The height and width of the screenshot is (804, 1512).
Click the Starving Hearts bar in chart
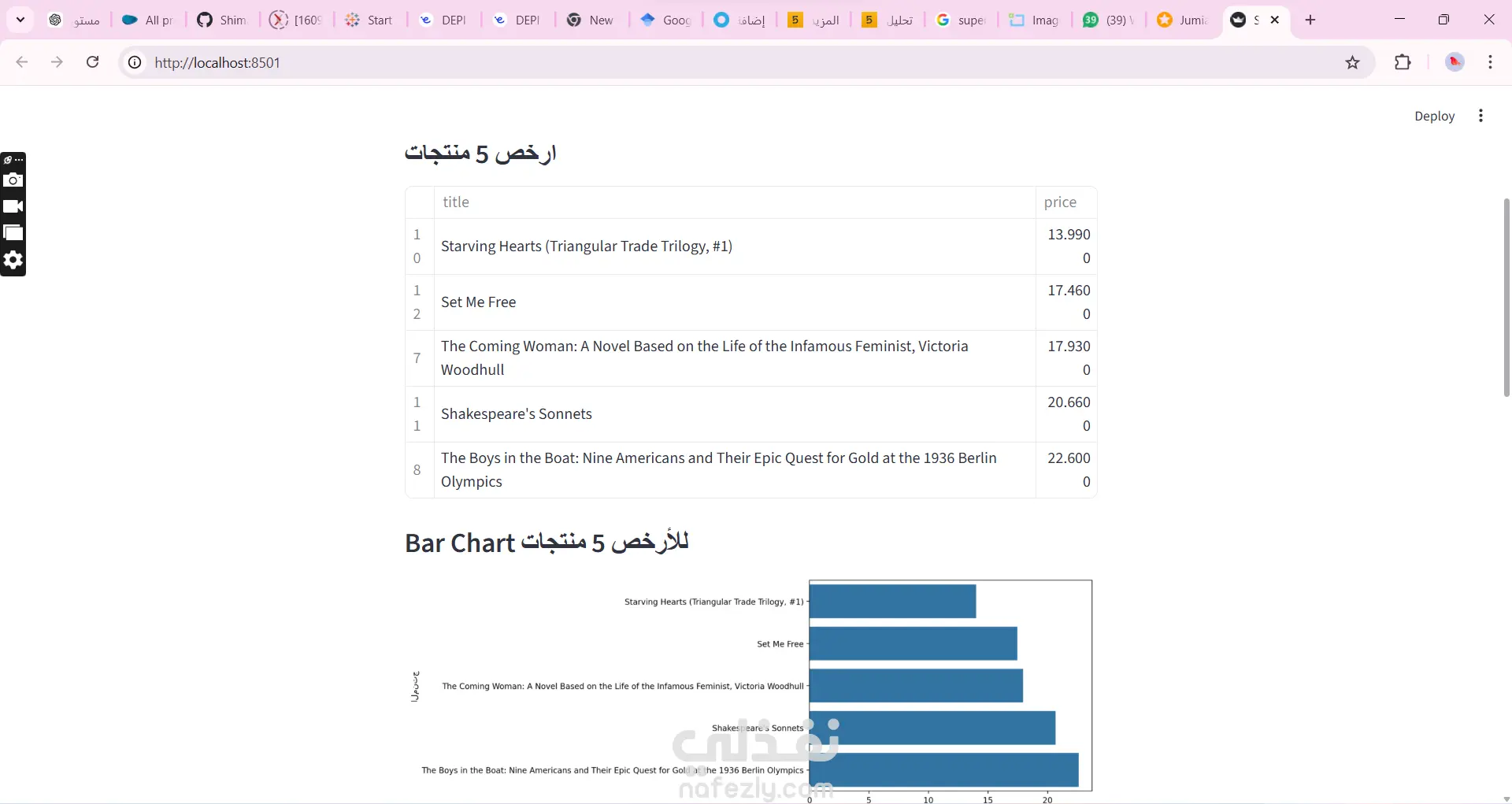[893, 602]
